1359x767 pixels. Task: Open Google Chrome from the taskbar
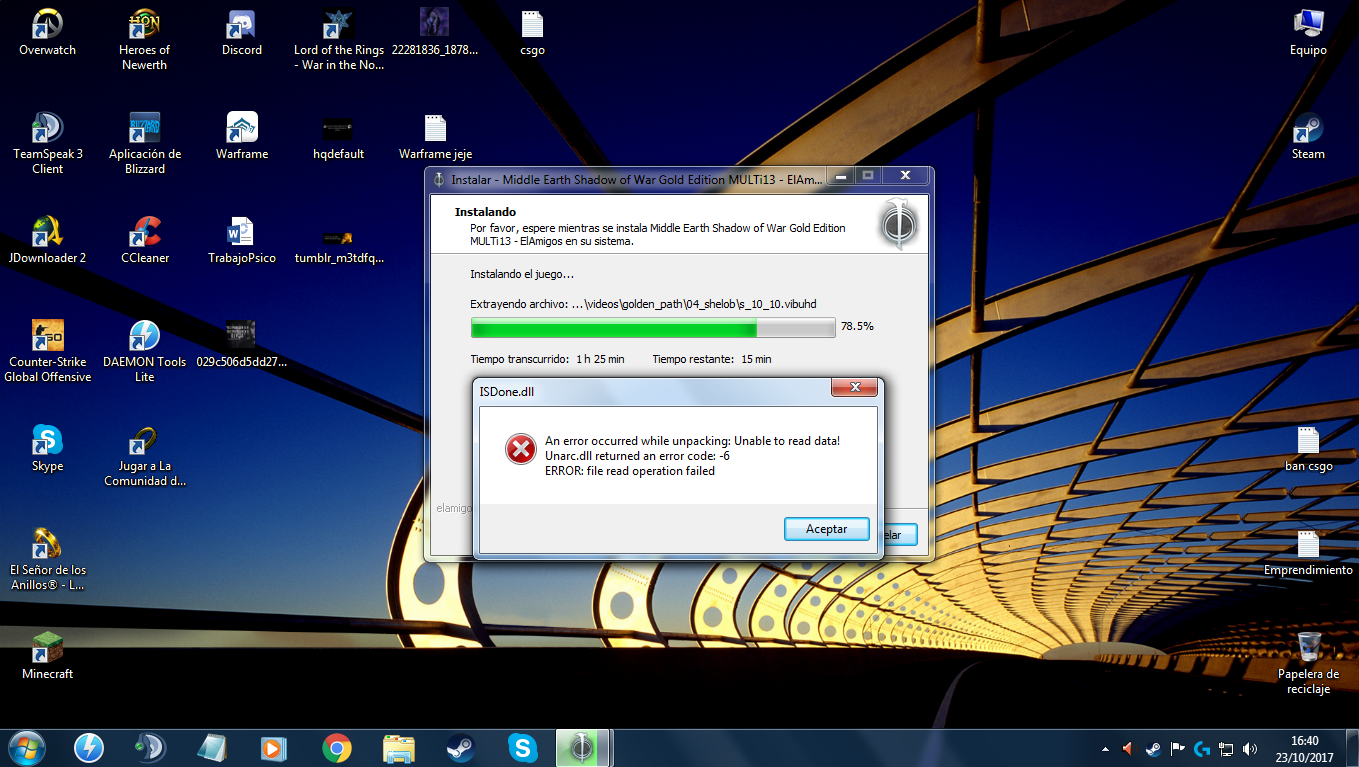pyautogui.click(x=337, y=748)
